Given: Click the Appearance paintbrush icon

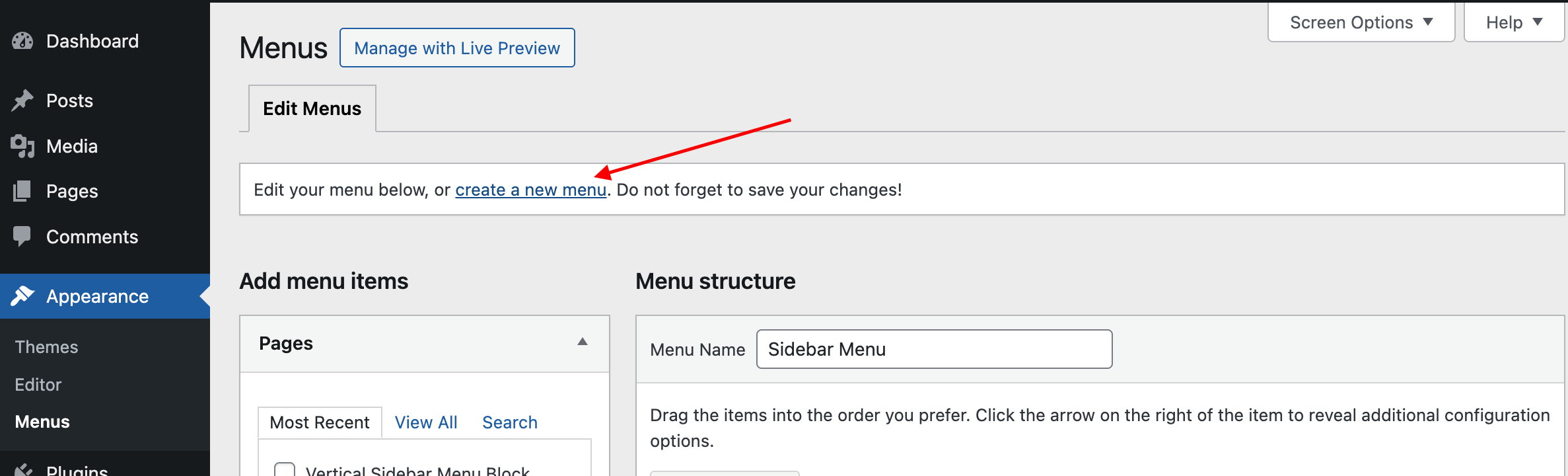Looking at the screenshot, I should coord(22,296).
